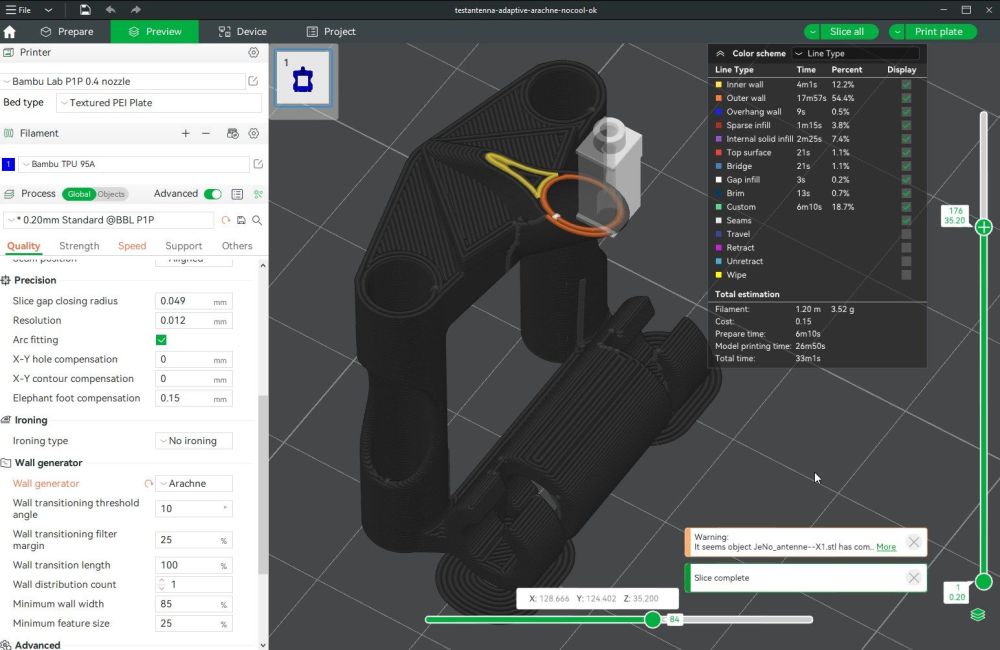
Task: Hide Outer wall lines in preview
Action: pos(906,98)
